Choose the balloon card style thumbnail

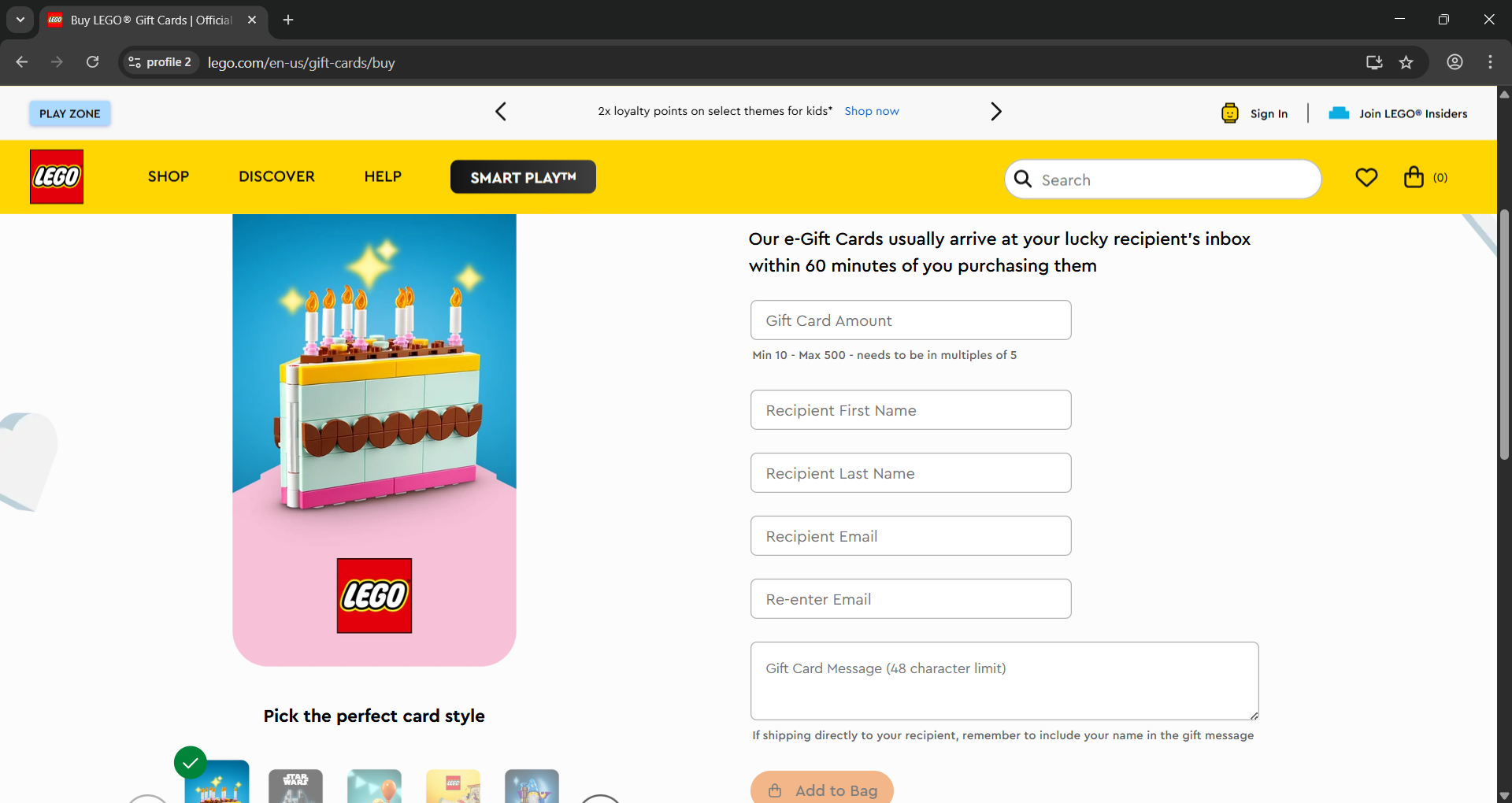pos(374,786)
